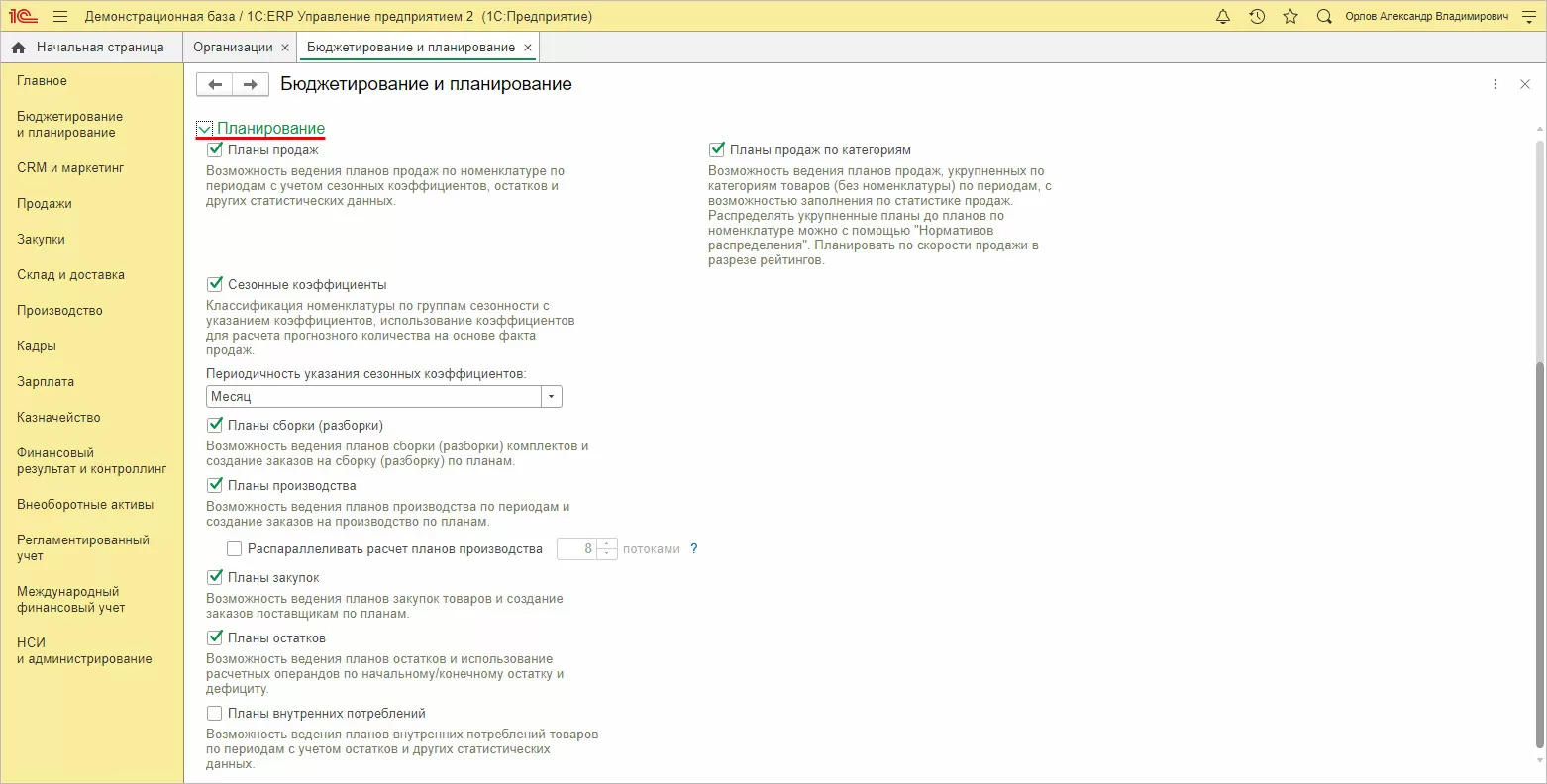Click the home icon on Начальная страница tab

(18, 48)
